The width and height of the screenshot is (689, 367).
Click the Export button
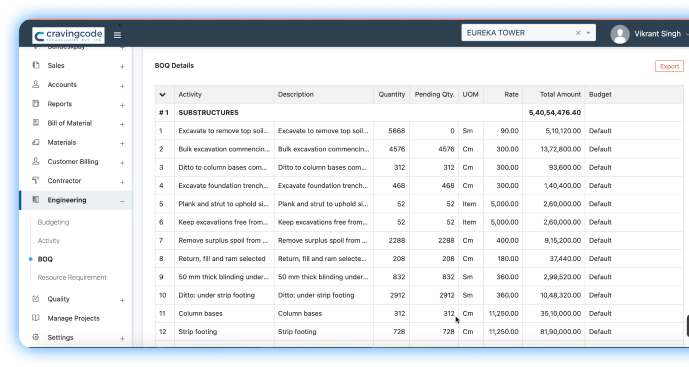[669, 66]
